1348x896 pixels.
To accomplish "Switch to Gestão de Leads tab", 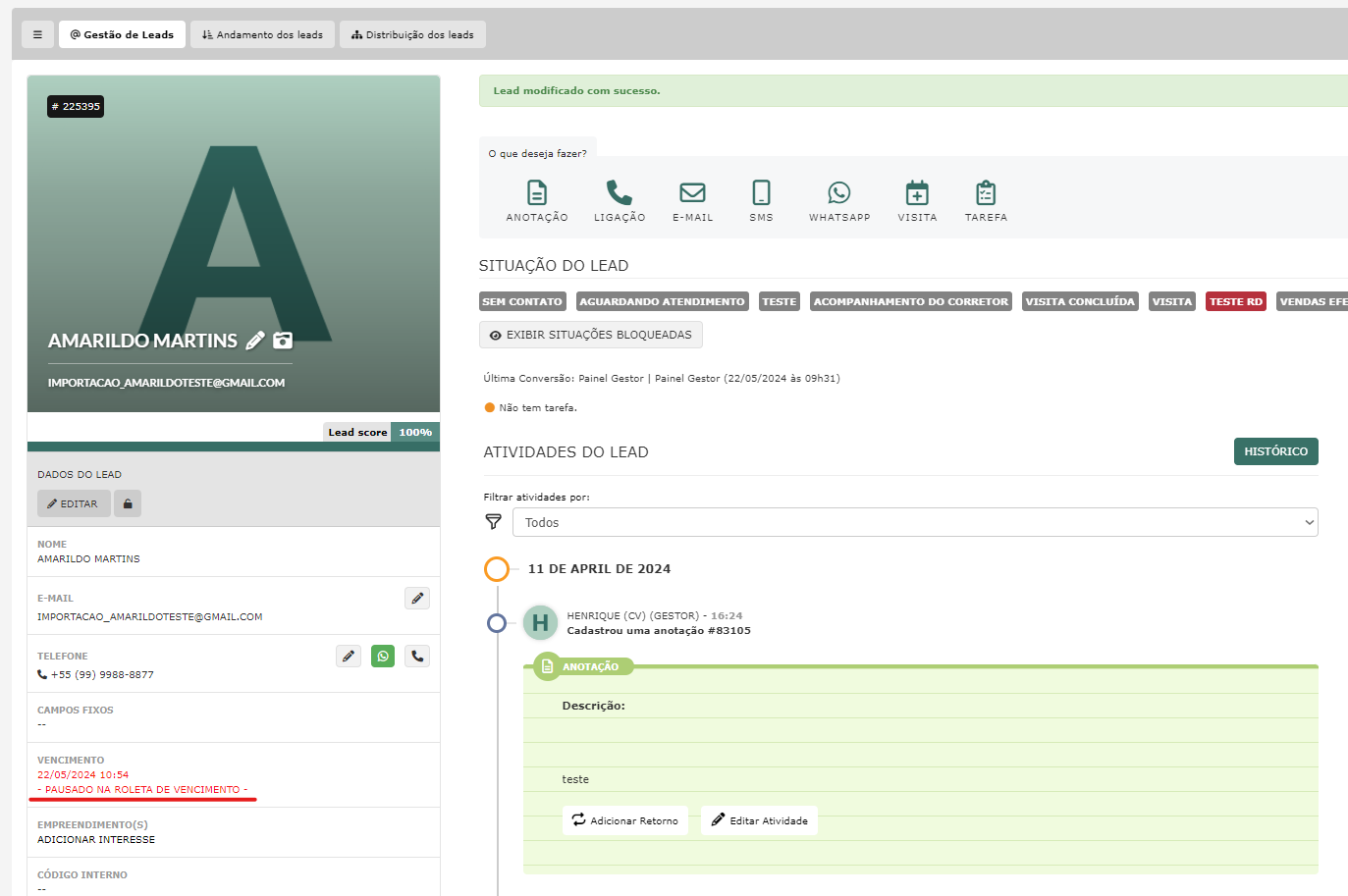I will point(122,34).
